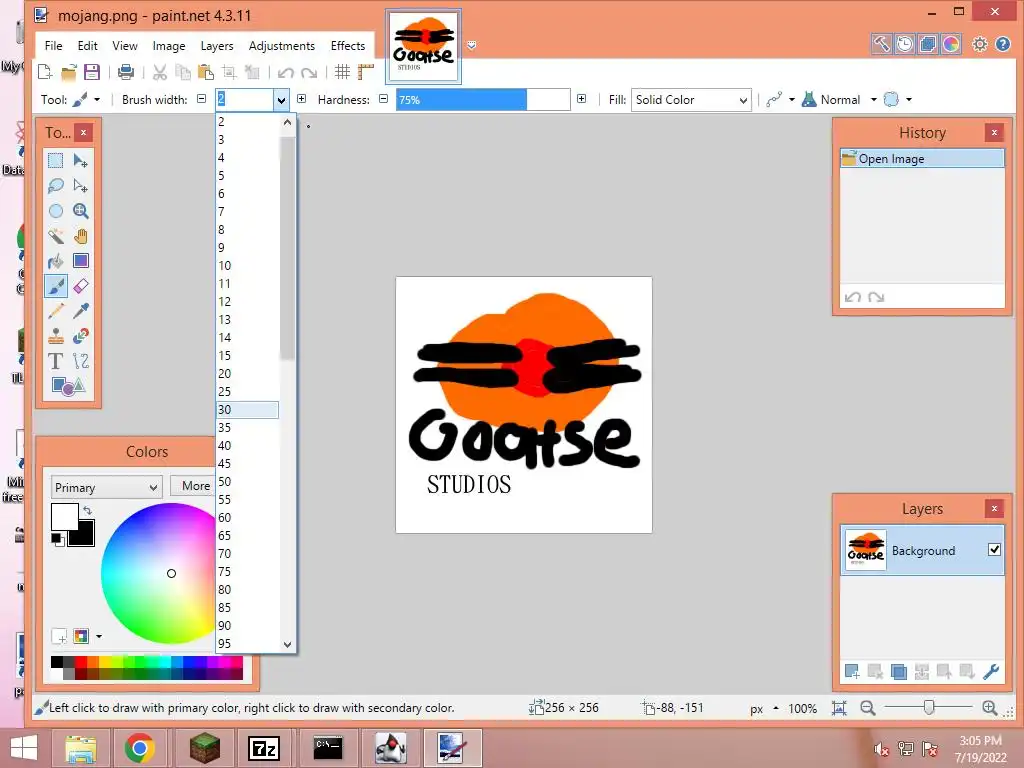Open the Primary color selector dropdown

106,487
